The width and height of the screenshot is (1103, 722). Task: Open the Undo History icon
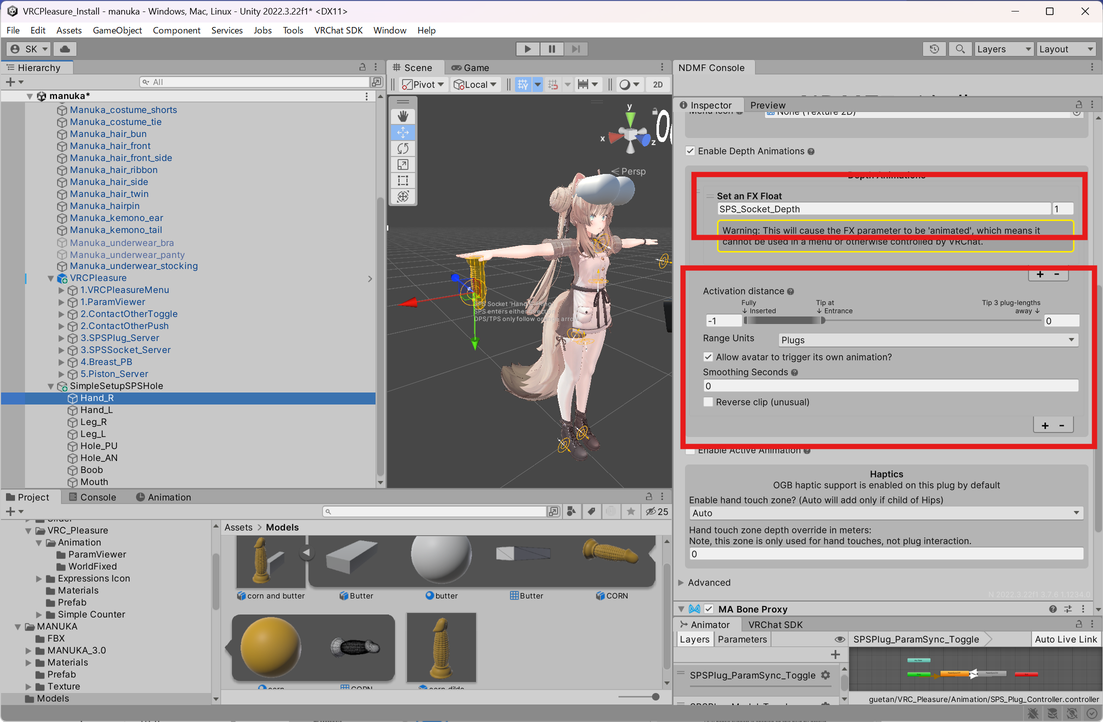[934, 49]
